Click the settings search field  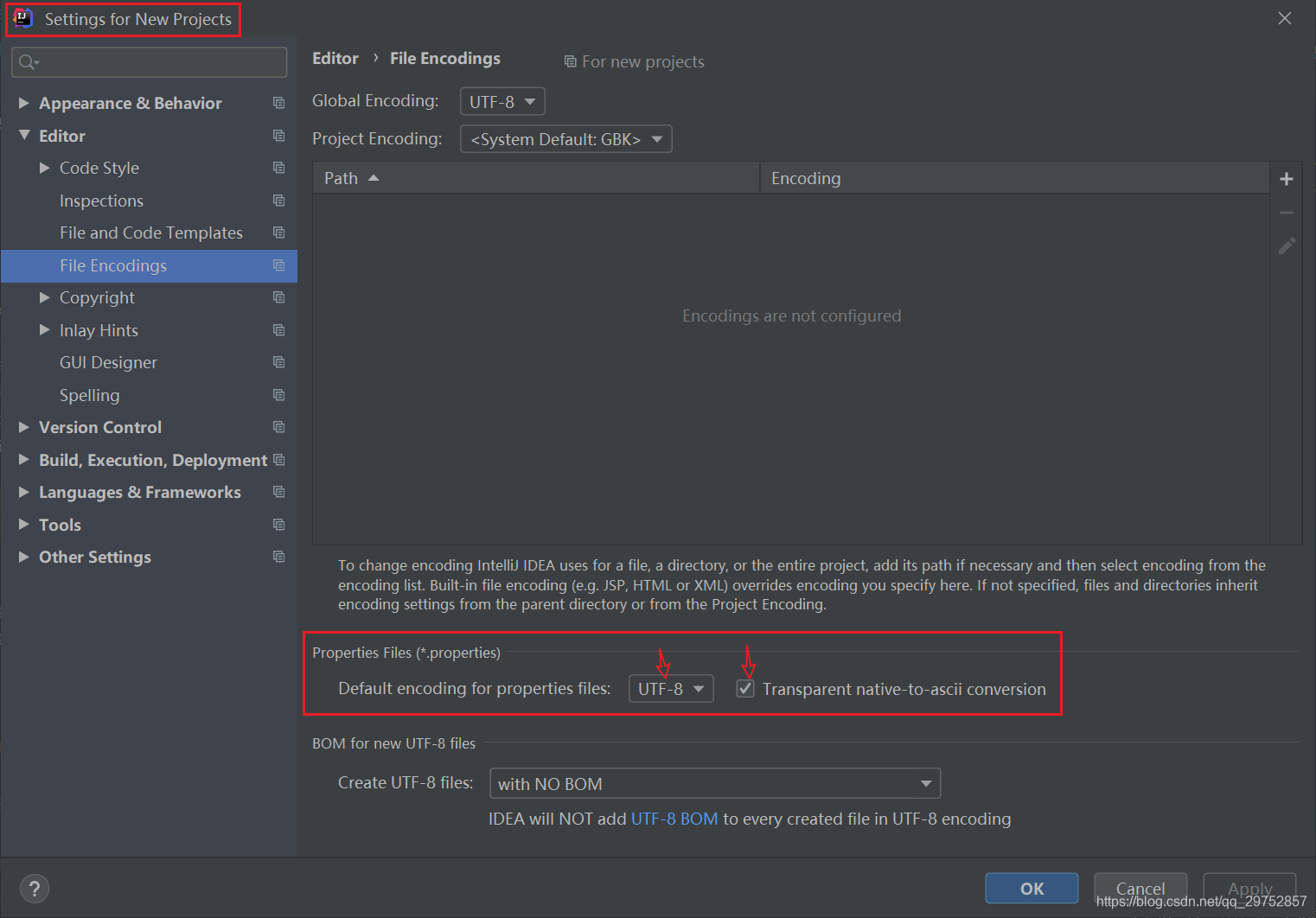point(150,62)
